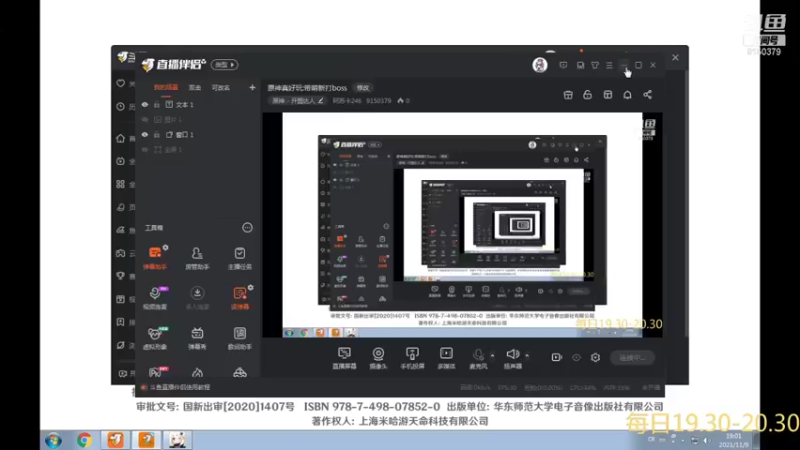Open the 房管助手 tool
This screenshot has width=800, height=450.
[197, 257]
